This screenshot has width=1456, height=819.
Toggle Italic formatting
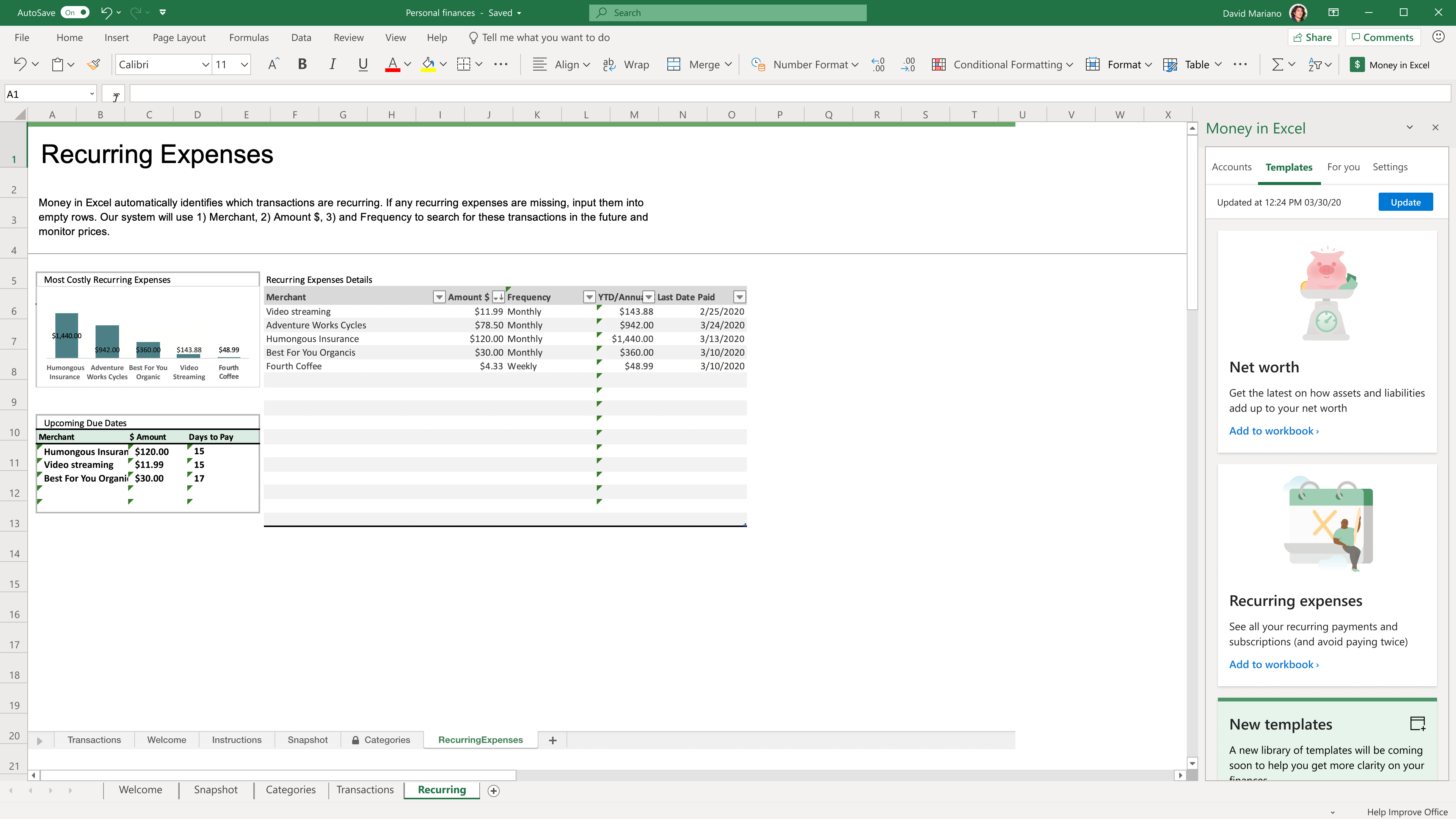tap(333, 64)
